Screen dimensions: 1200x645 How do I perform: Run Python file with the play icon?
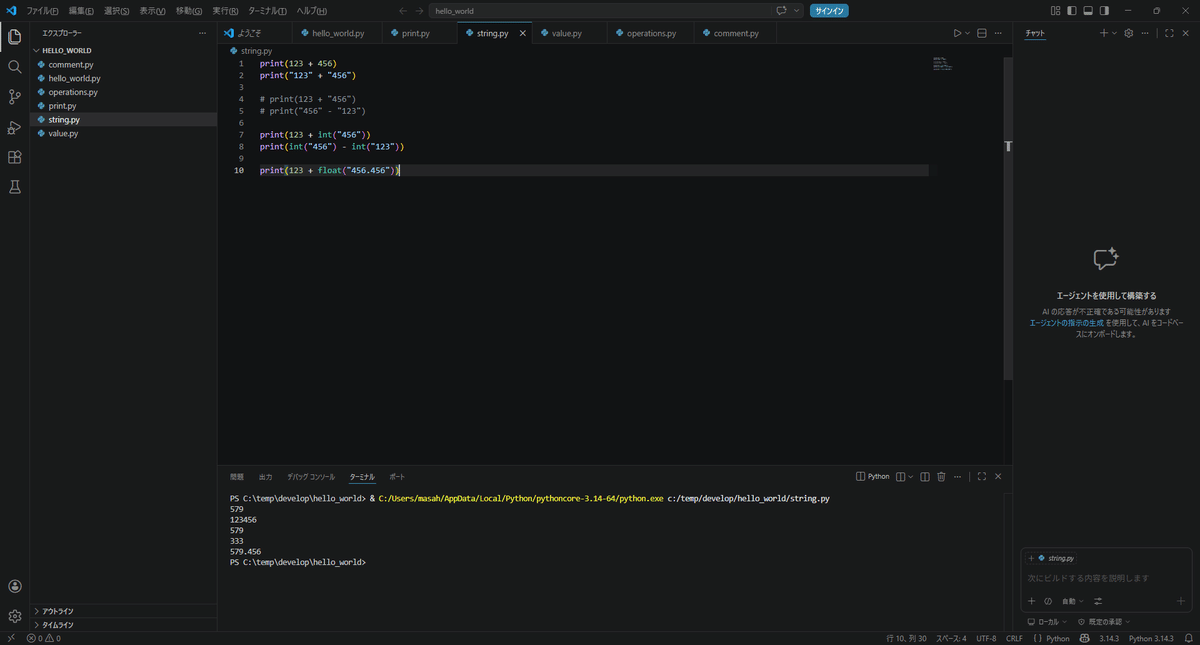(x=957, y=33)
